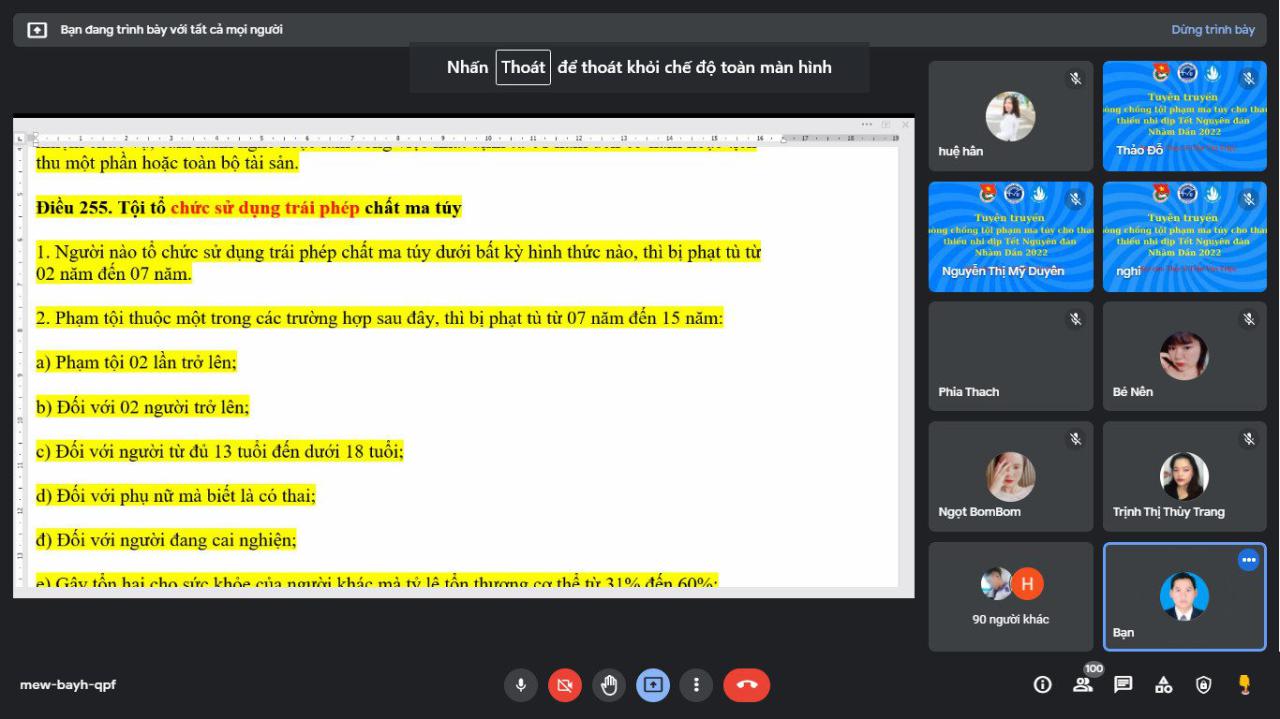Select huệ hân participant tile
Image resolution: width=1280 pixels, height=719 pixels.
1010,116
